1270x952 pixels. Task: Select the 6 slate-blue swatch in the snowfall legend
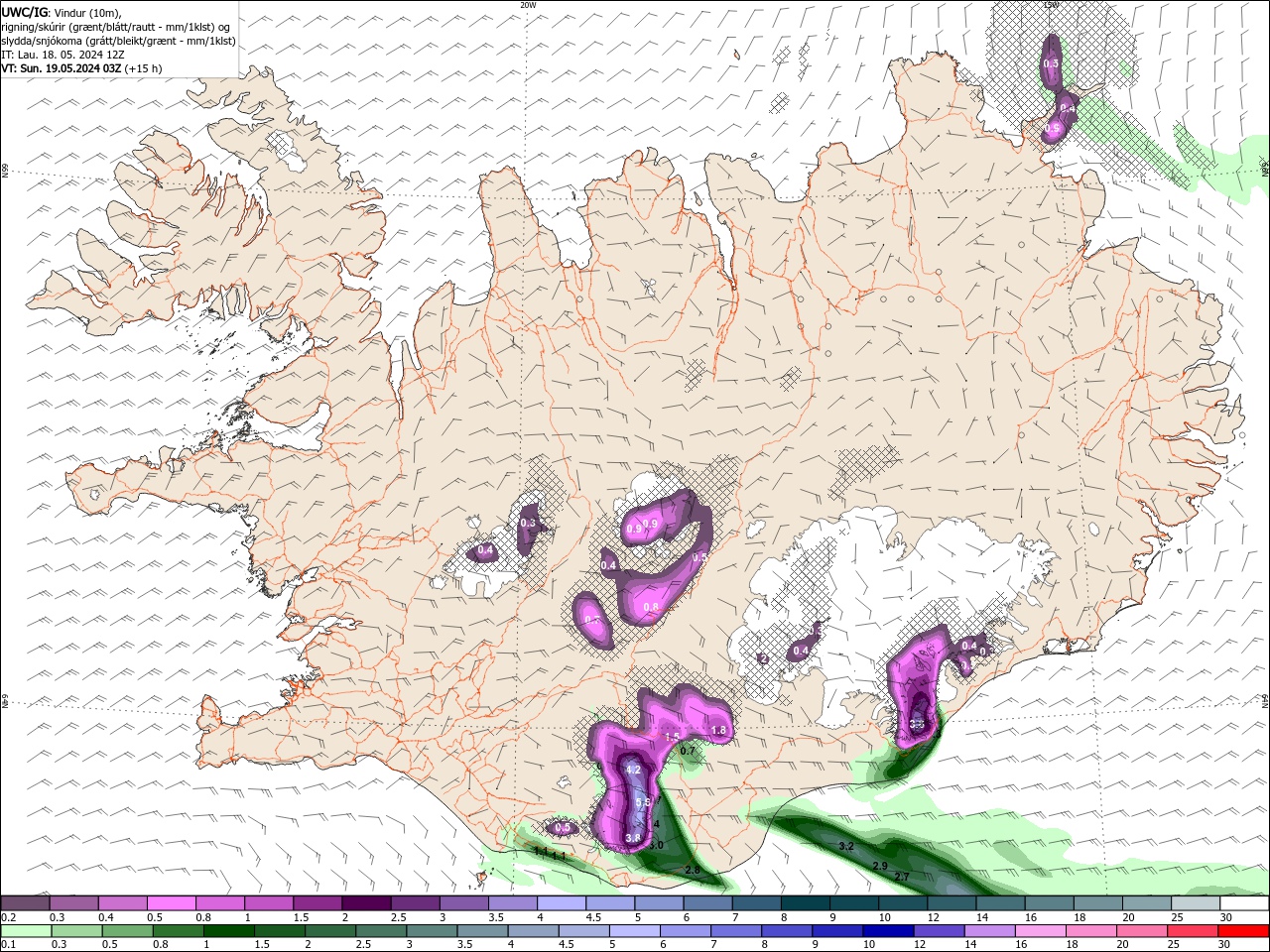(x=708, y=902)
